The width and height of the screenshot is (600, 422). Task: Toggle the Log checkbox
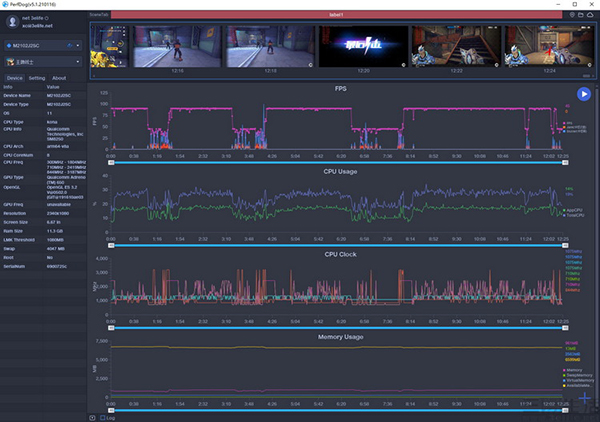pyautogui.click(x=103, y=417)
